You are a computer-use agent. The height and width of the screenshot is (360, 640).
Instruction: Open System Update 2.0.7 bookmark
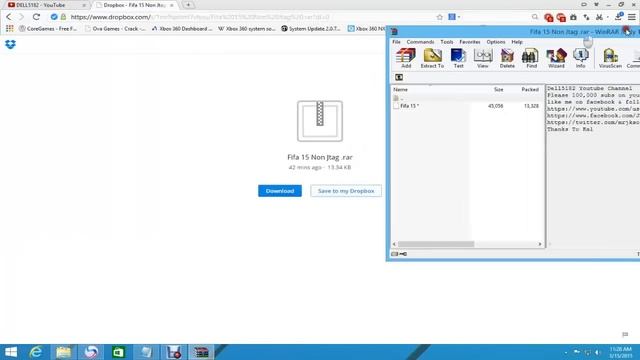coord(311,29)
